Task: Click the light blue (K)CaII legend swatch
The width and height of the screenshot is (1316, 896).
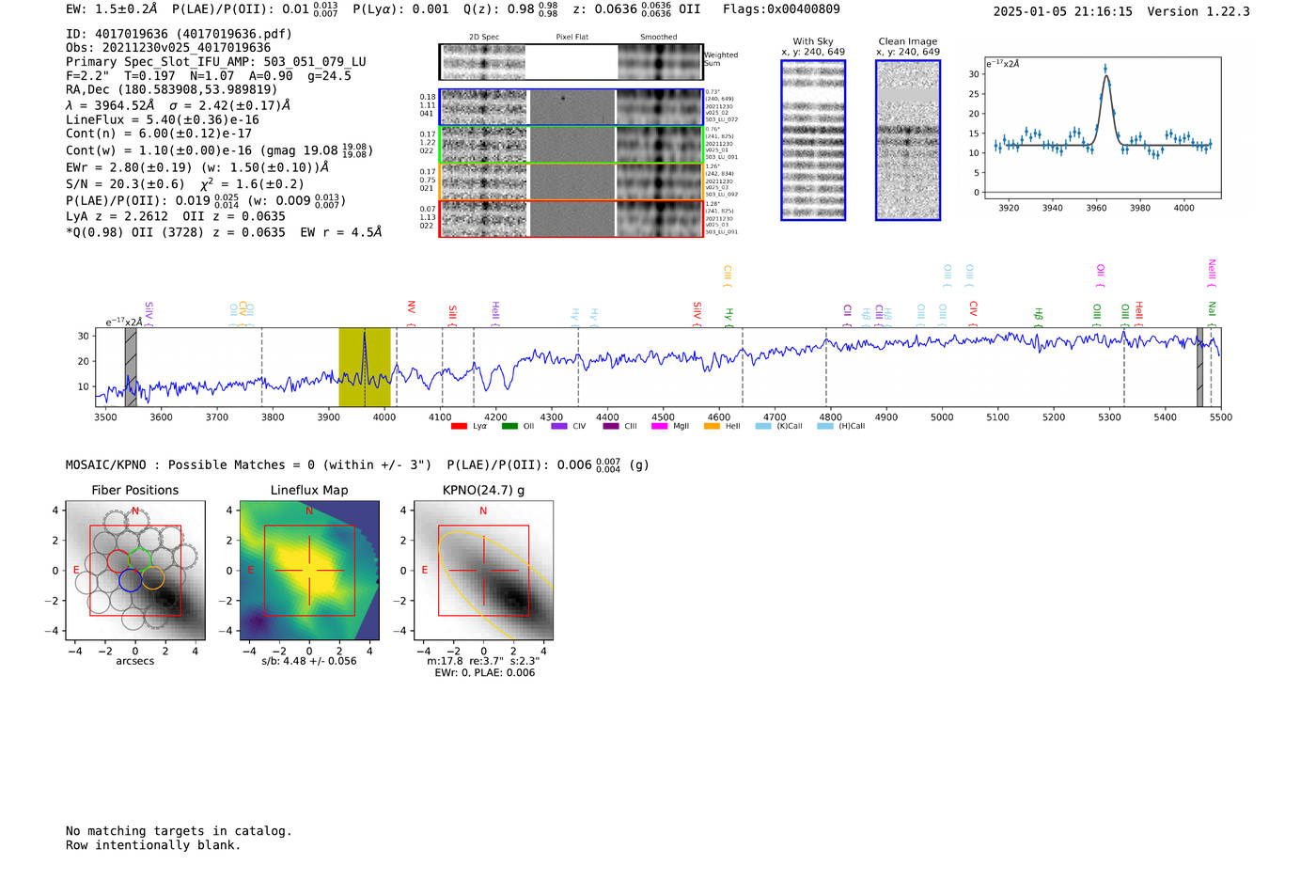Action: (763, 427)
